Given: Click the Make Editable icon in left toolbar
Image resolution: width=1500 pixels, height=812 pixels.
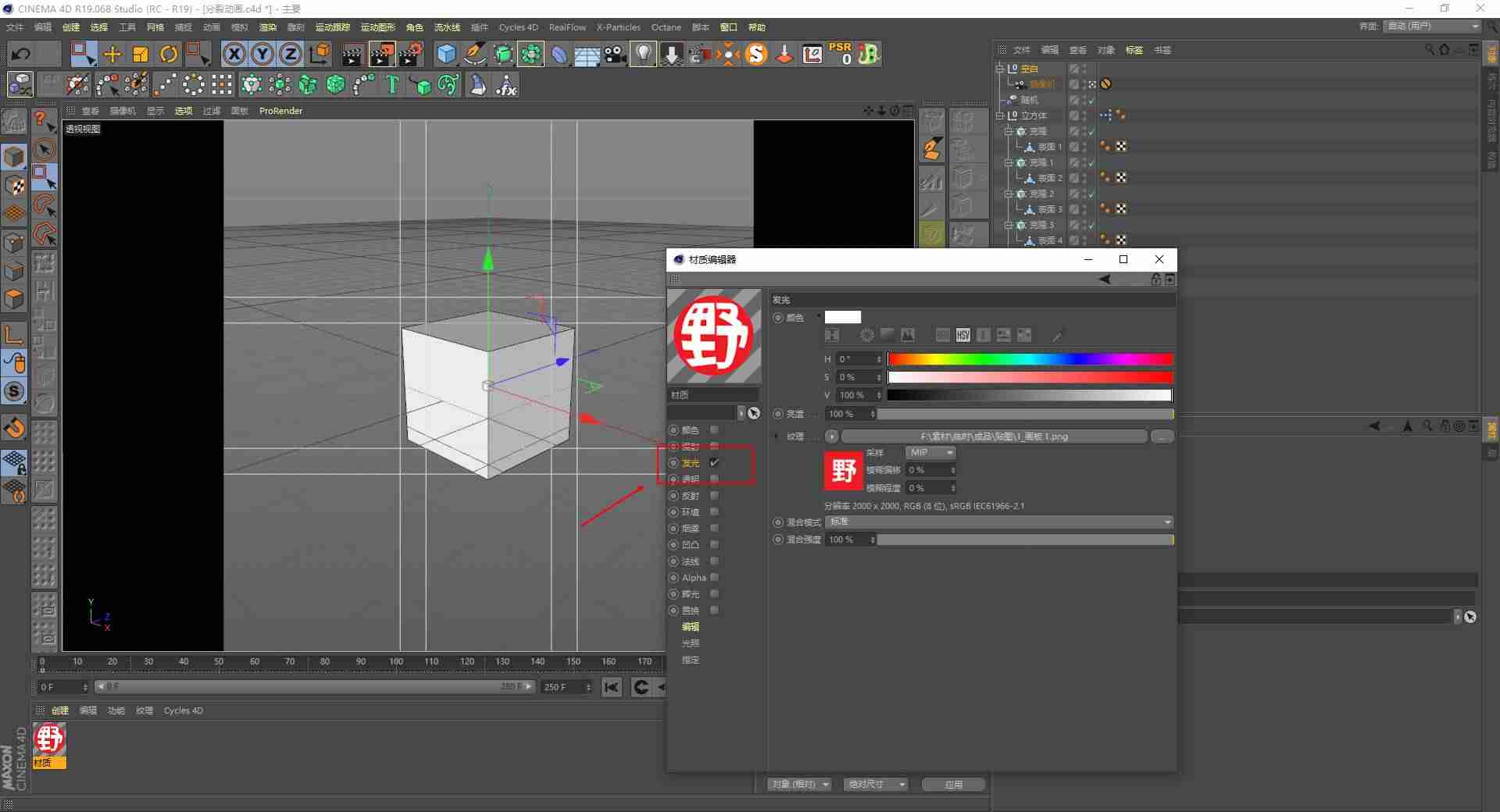Looking at the screenshot, I should click(x=15, y=122).
